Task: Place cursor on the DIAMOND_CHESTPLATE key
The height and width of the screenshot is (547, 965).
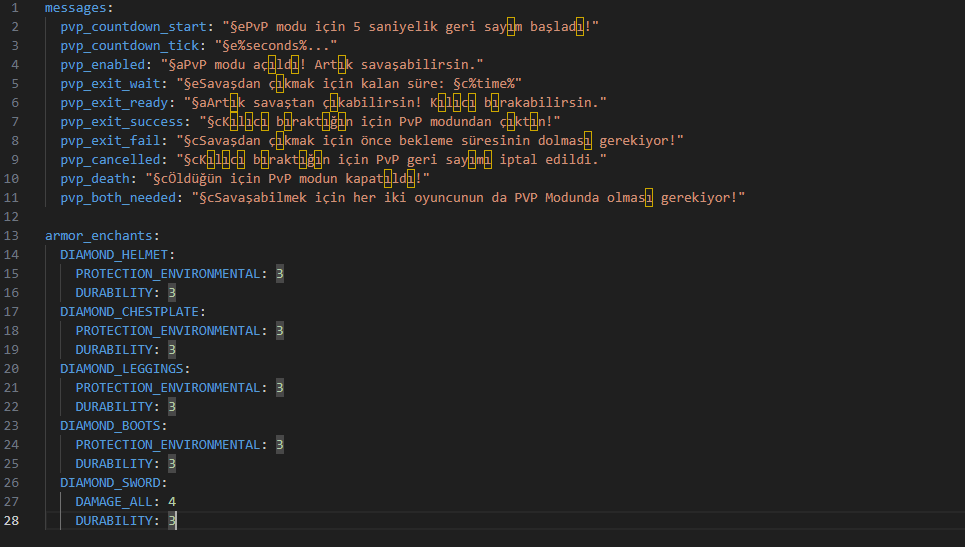Action: 129,311
